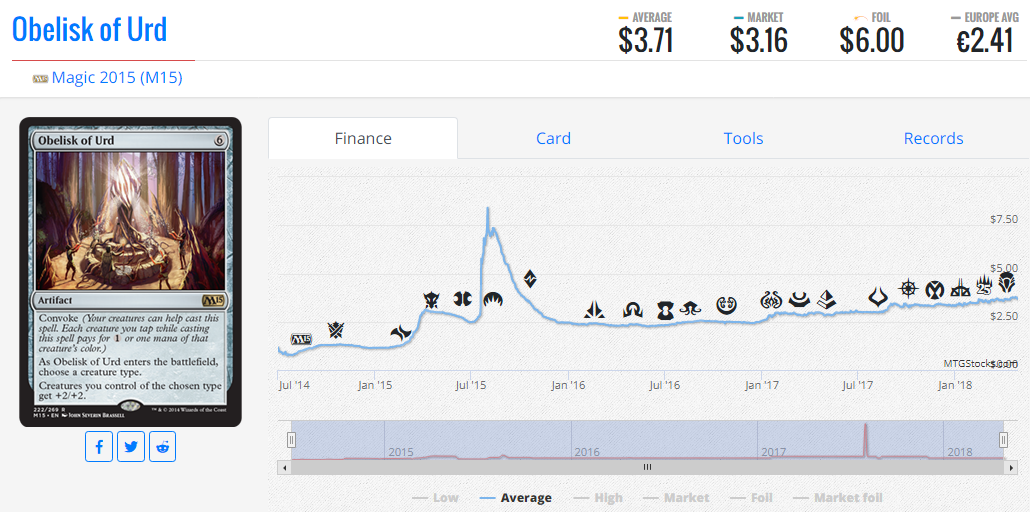Toggle the Market price series in legend
This screenshot has width=1030, height=512.
pos(676,498)
